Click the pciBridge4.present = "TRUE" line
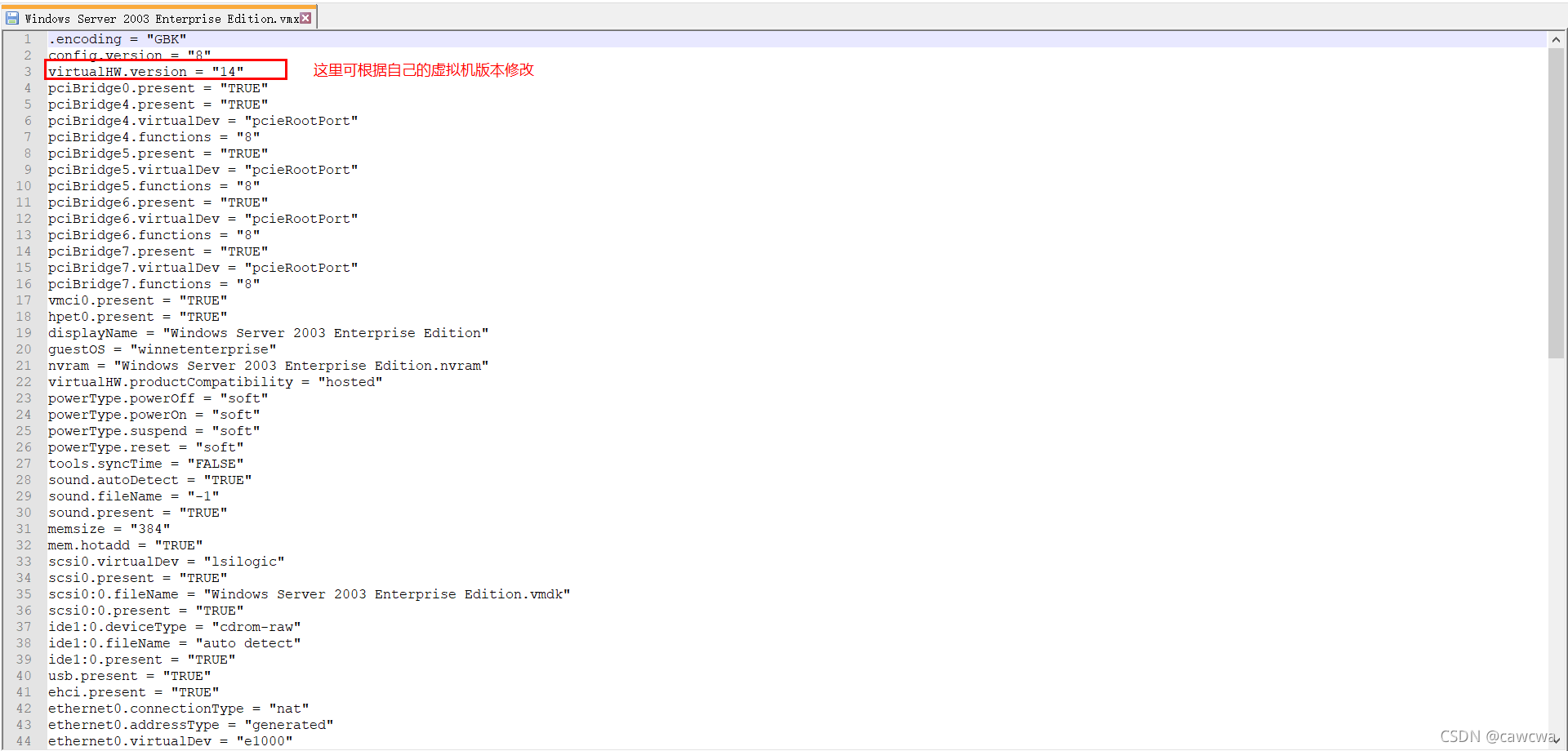Image resolution: width=1568 pixels, height=751 pixels. (158, 104)
